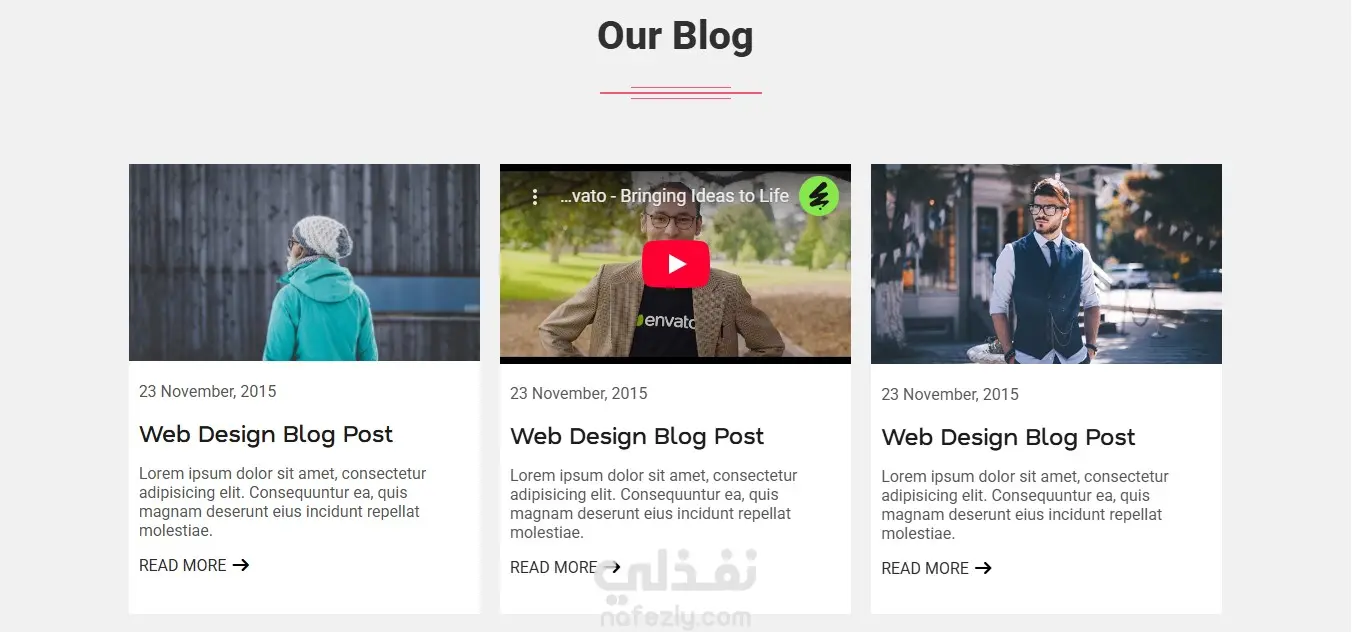
Task: Click the first card's date 23 November, 2015
Action: (x=208, y=391)
